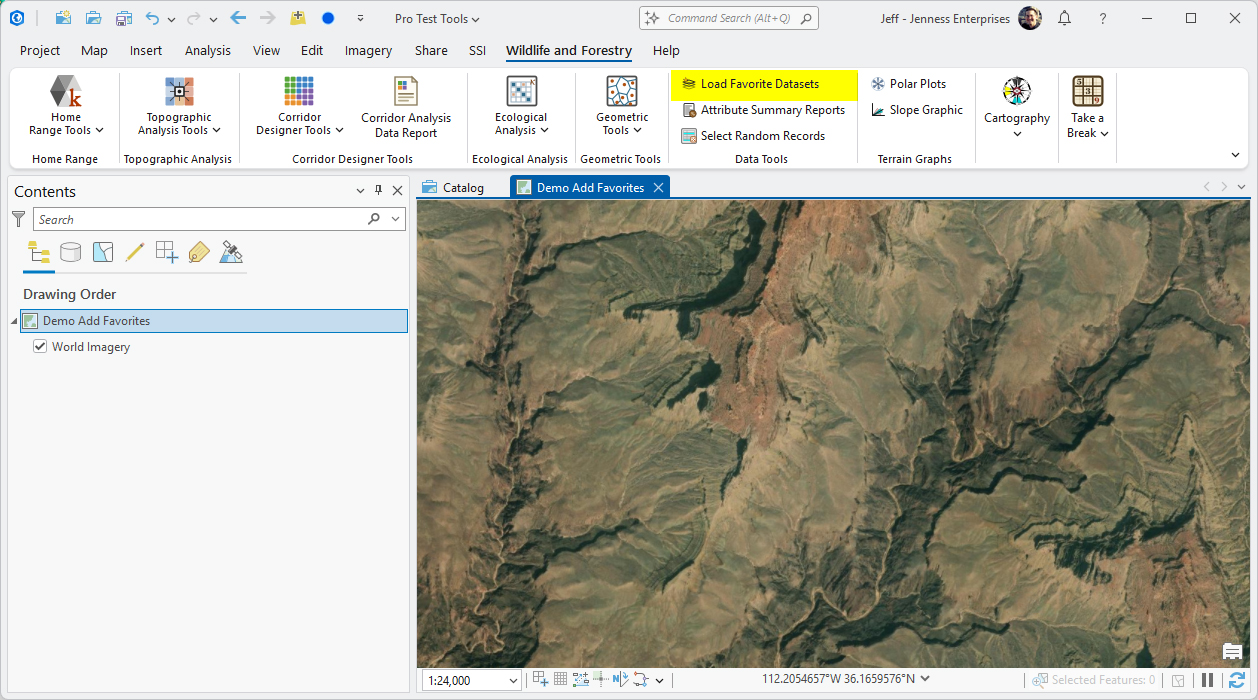1258x700 pixels.
Task: Click the Open Project folder icon
Action: coord(93,18)
